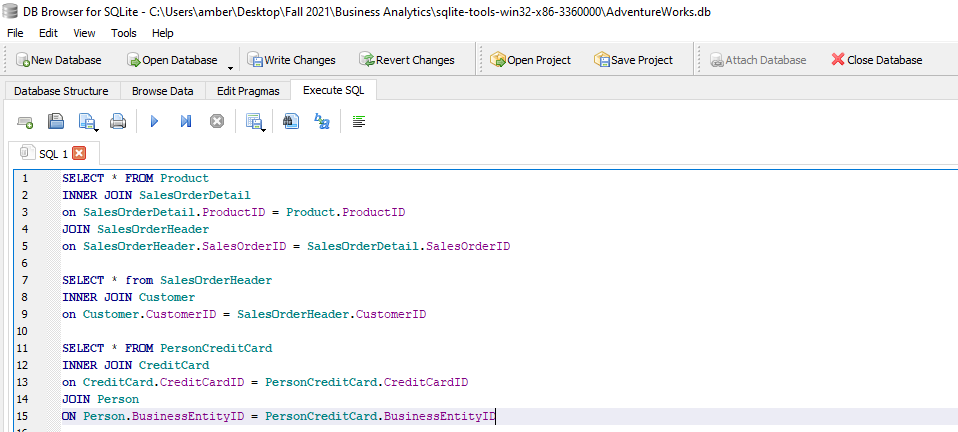Screen dimensions: 958x432
Task: Select the SQL 1 editor tab
Action: [53, 153]
